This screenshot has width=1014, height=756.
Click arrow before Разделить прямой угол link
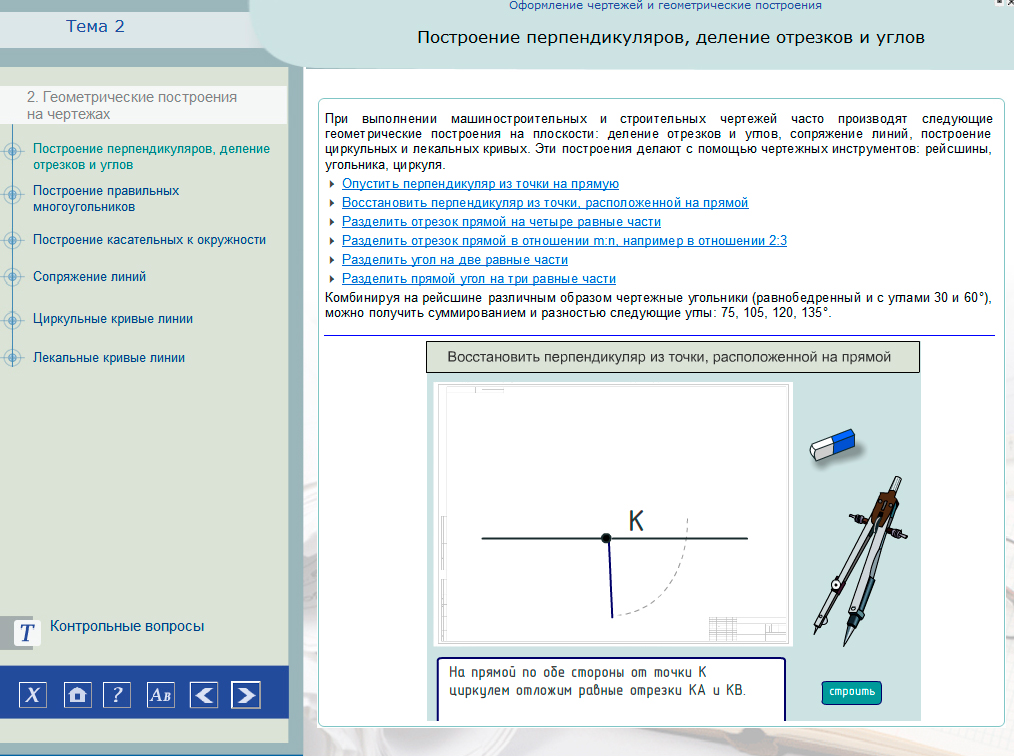[x=332, y=279]
